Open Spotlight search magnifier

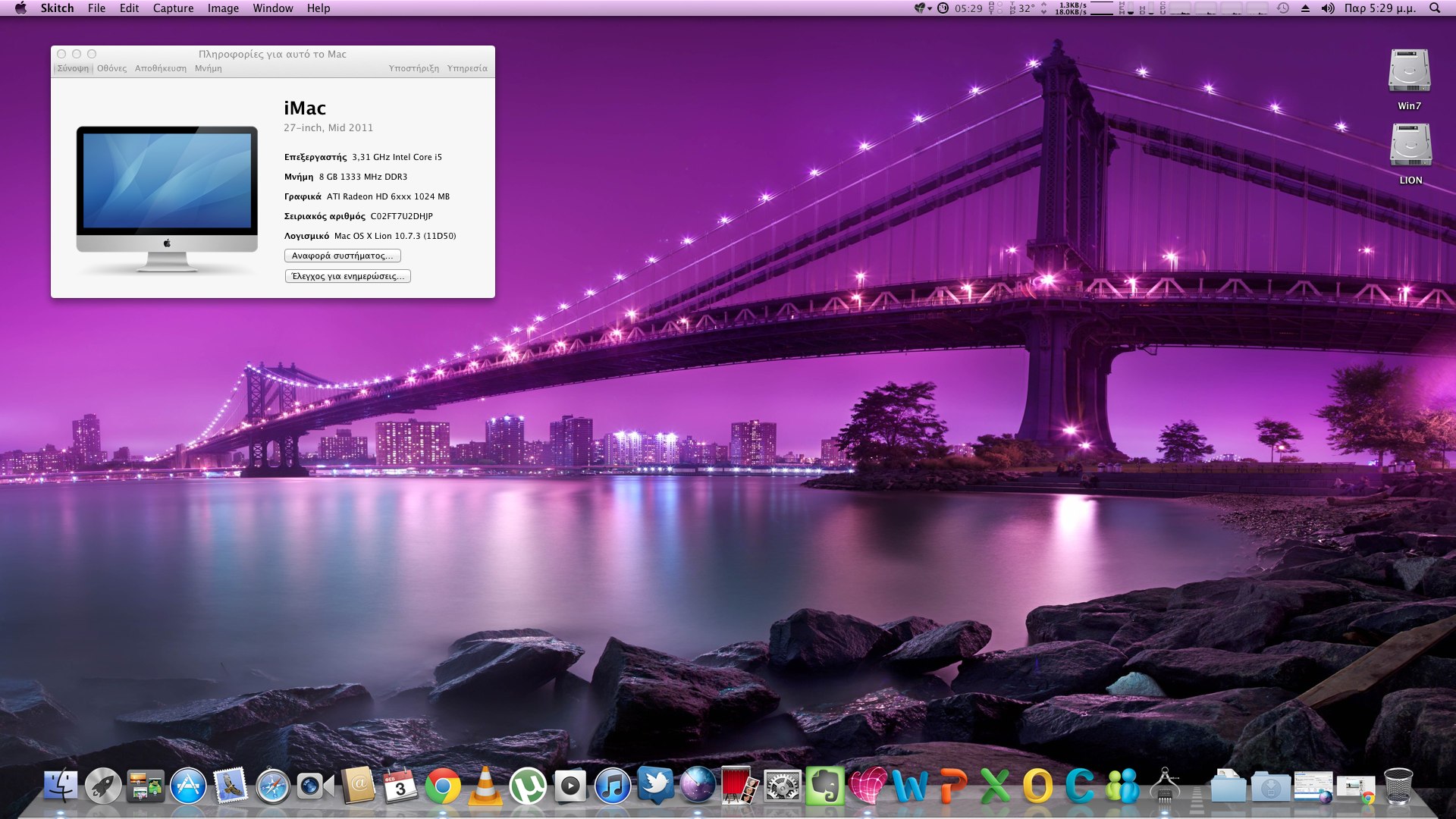coord(1435,8)
